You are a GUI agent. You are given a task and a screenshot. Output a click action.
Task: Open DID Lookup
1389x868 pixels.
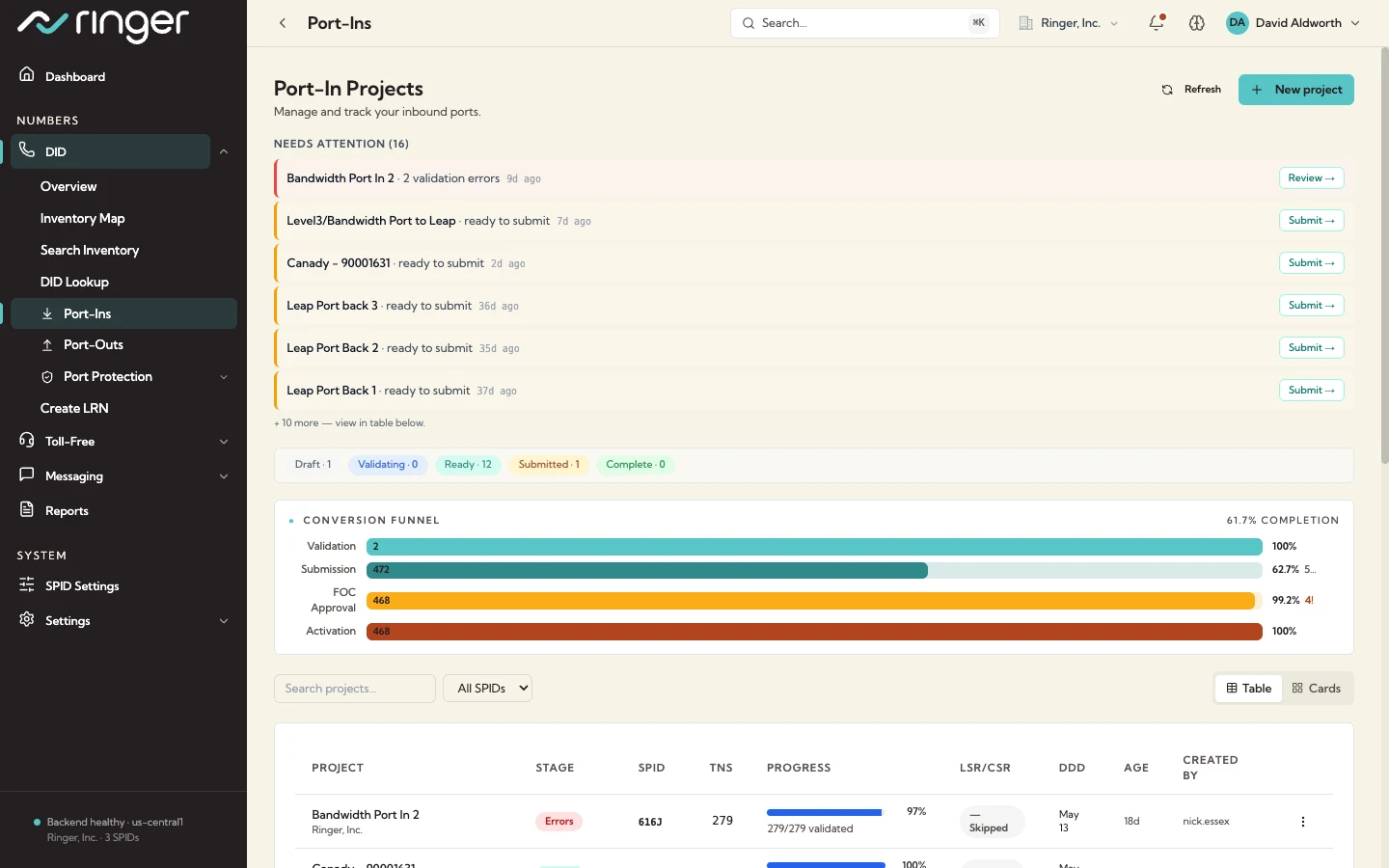pyautogui.click(x=74, y=282)
